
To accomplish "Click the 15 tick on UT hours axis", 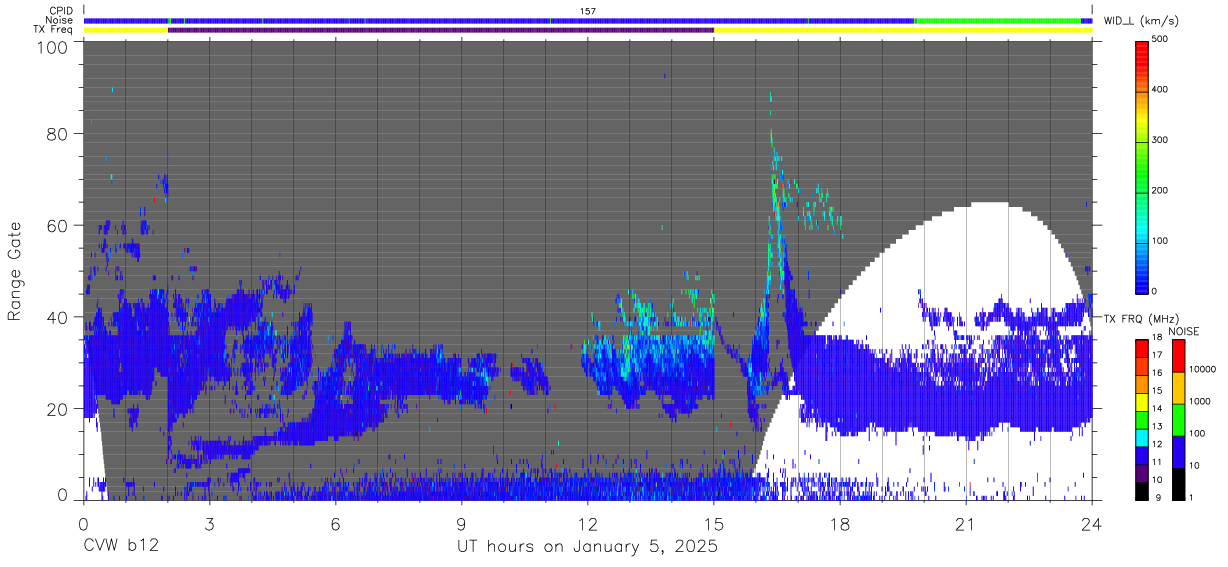I will pyautogui.click(x=714, y=523).
